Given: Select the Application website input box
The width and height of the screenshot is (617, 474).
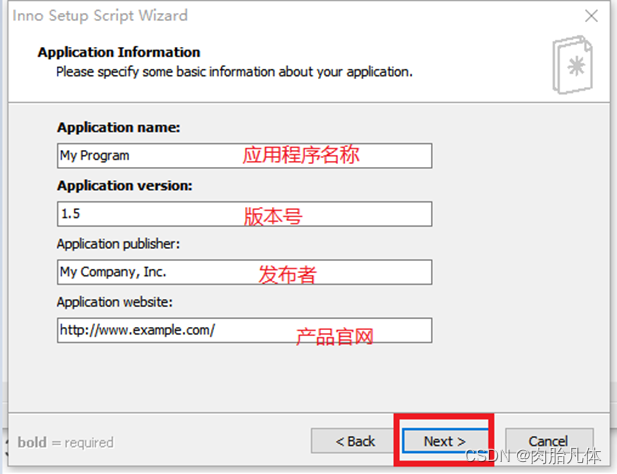Looking at the screenshot, I should tap(244, 330).
